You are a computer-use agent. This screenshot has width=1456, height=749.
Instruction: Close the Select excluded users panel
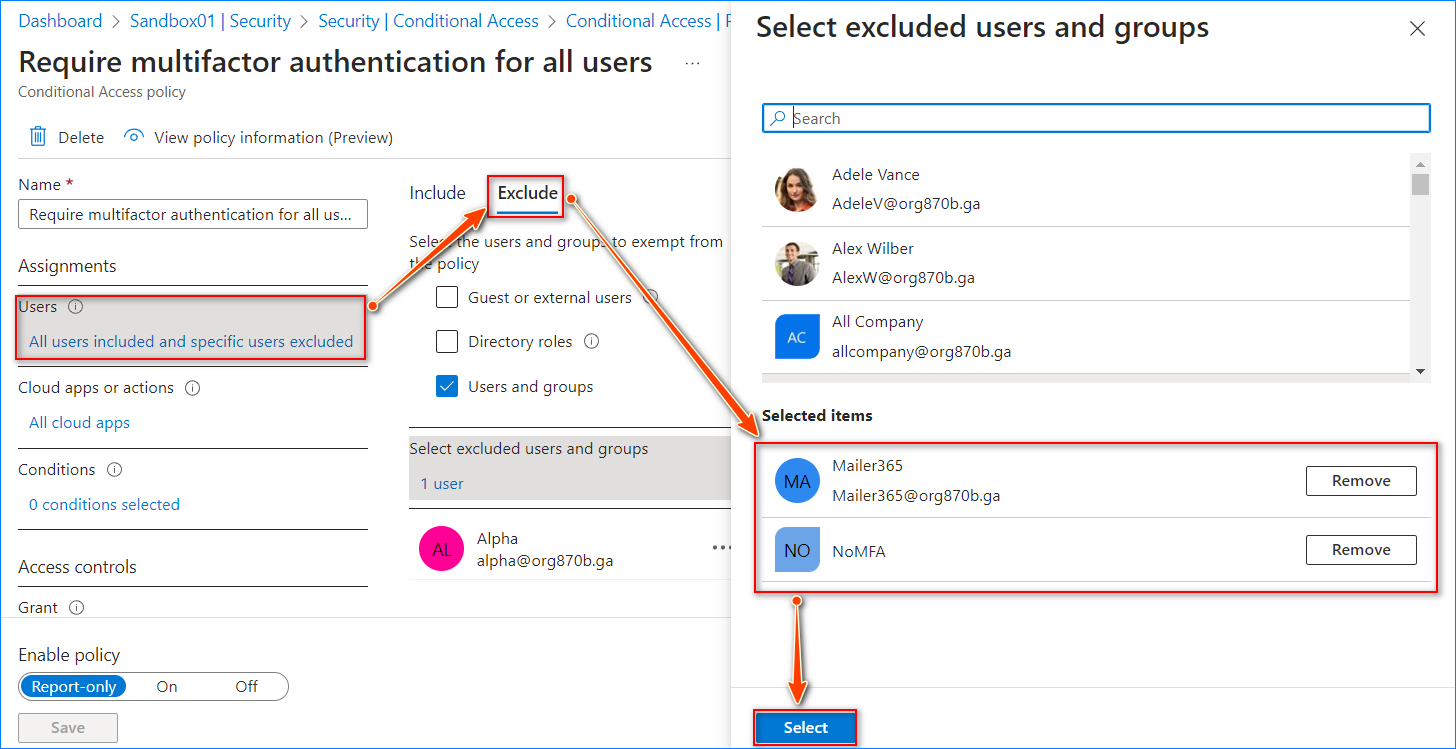pos(1417,29)
